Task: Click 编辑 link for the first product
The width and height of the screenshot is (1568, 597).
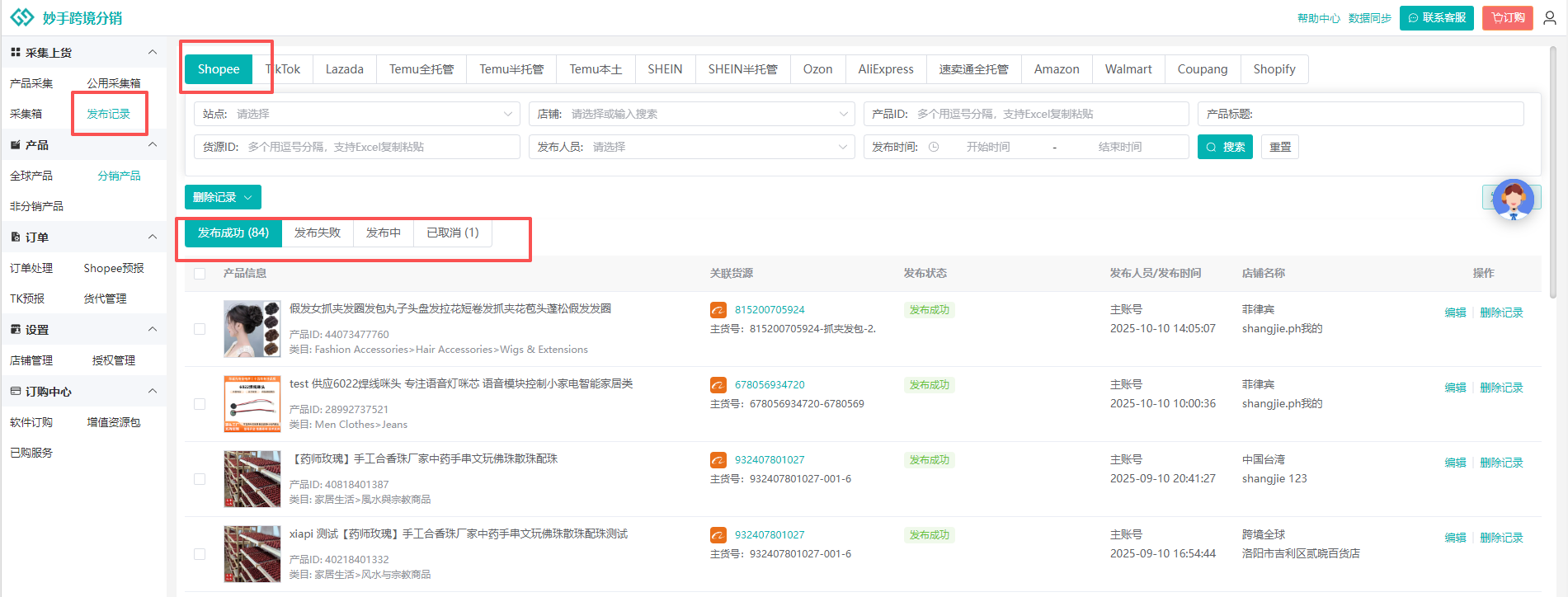Action: pyautogui.click(x=1455, y=313)
